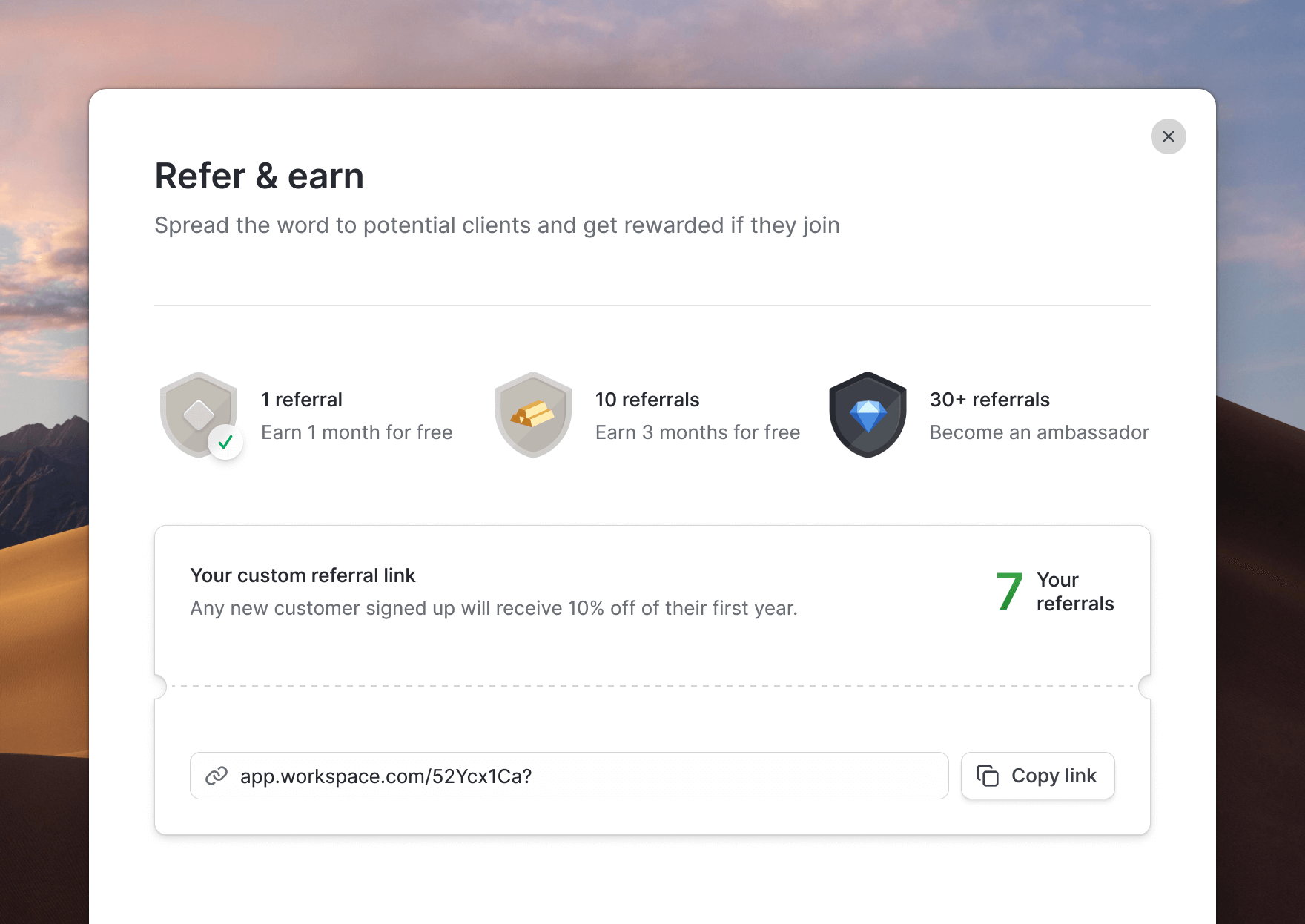
Task: Click the "30+ referrals" tier title
Action: click(989, 400)
